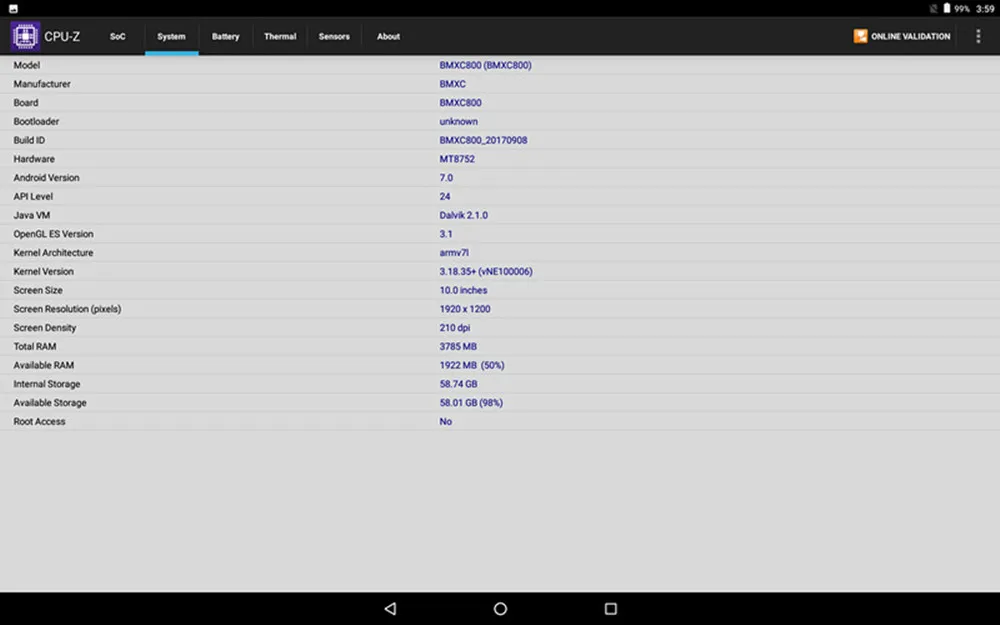The image size is (1000, 625).
Task: Tap the CPU-Z title text
Action: click(62, 36)
